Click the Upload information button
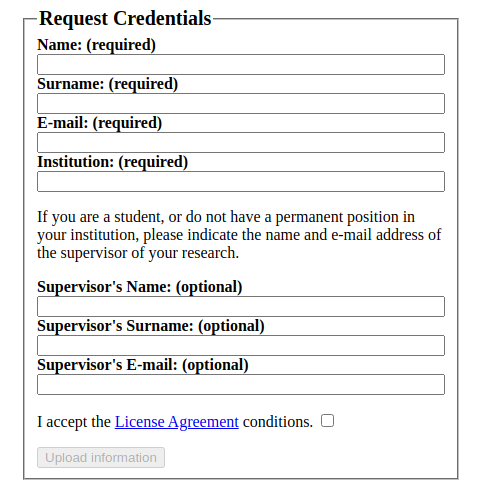This screenshot has height=487, width=479. tap(101, 457)
